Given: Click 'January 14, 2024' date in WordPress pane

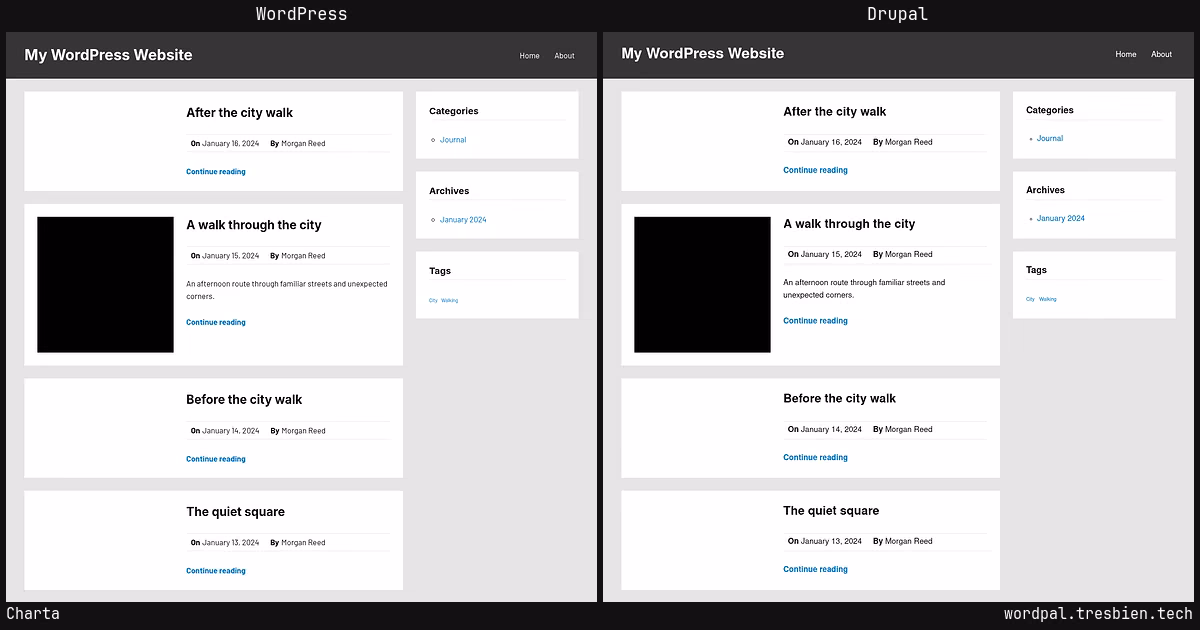Looking at the screenshot, I should click(230, 431).
